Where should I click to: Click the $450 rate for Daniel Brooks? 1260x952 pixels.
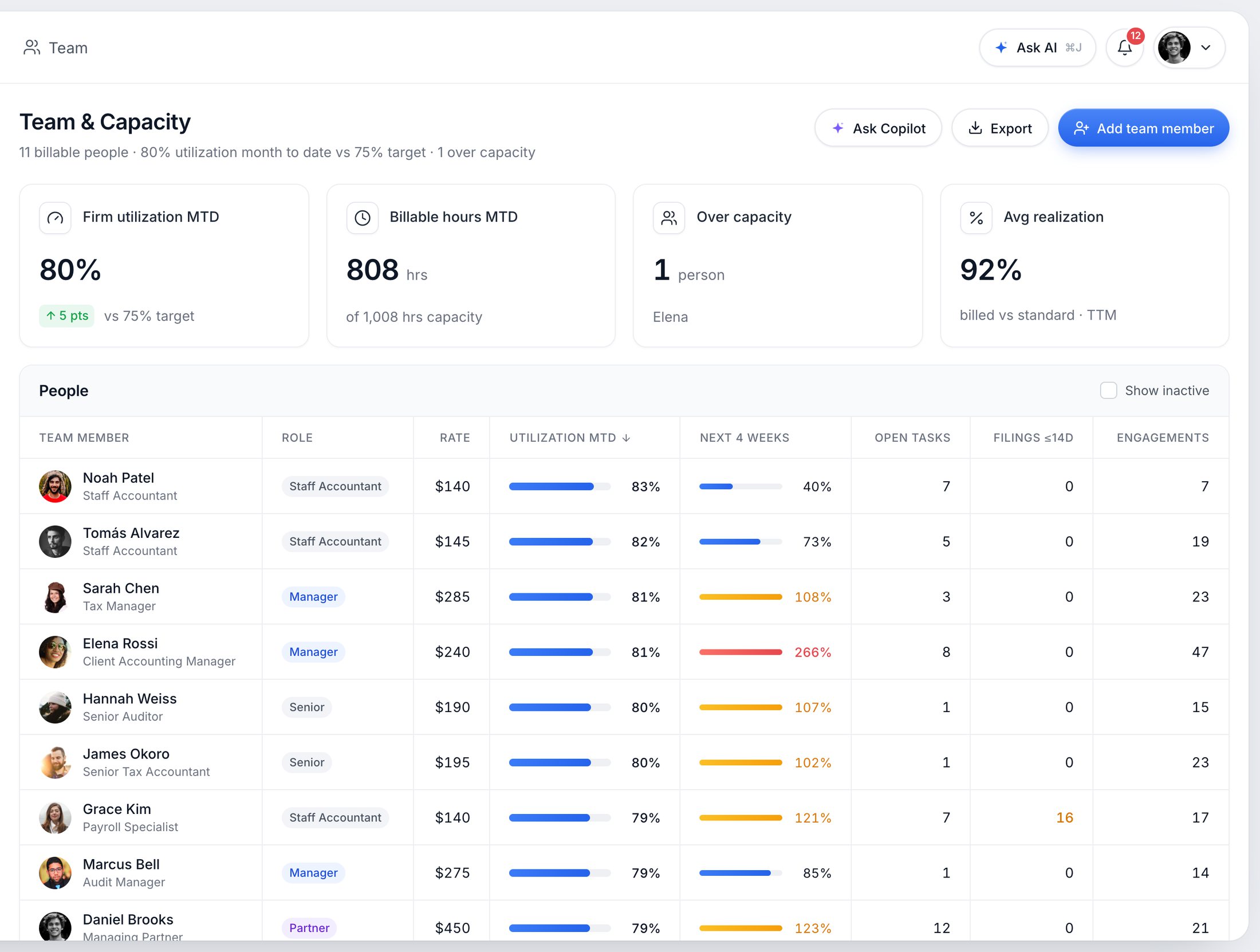point(452,927)
